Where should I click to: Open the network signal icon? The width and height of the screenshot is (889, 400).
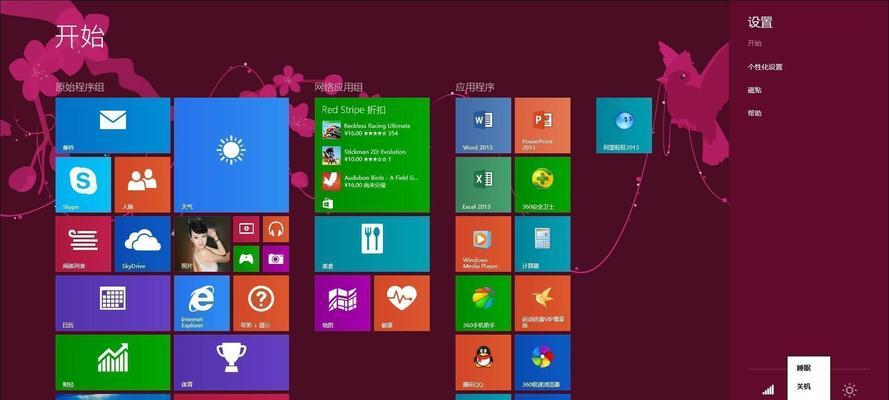click(x=768, y=389)
